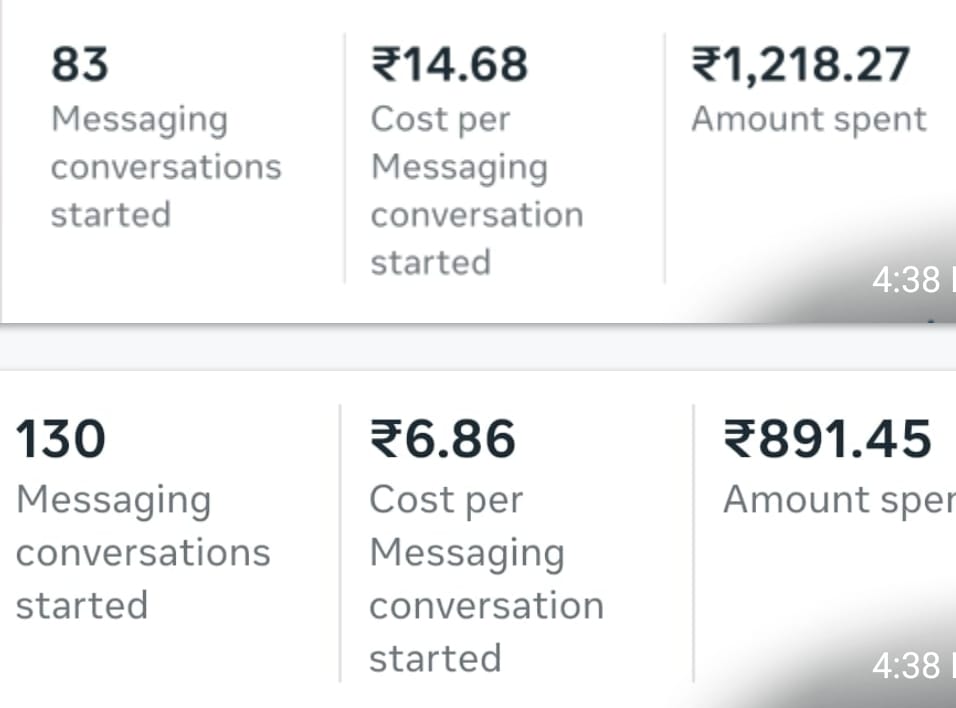This screenshot has width=956, height=708.
Task: Click the divider between ₹14.68 and ₹1,218.27
Action: point(664,158)
